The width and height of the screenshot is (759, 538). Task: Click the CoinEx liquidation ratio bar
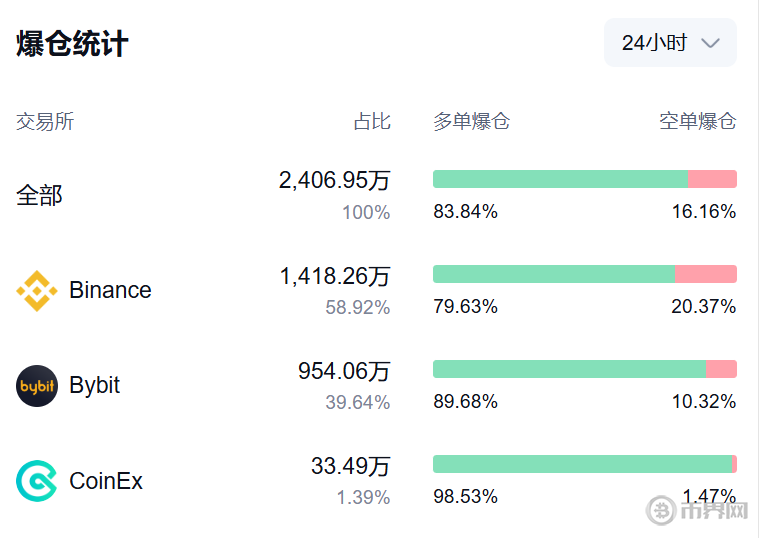tap(584, 464)
